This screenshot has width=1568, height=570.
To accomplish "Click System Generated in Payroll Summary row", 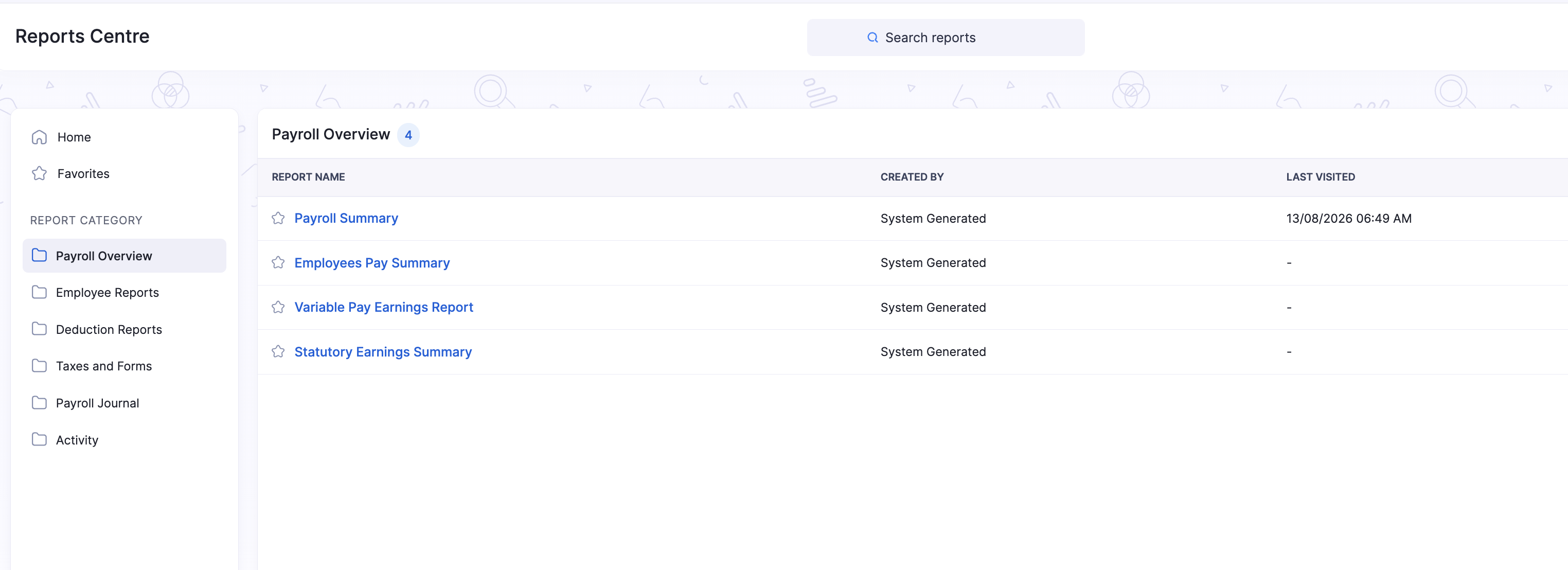I will pos(933,218).
